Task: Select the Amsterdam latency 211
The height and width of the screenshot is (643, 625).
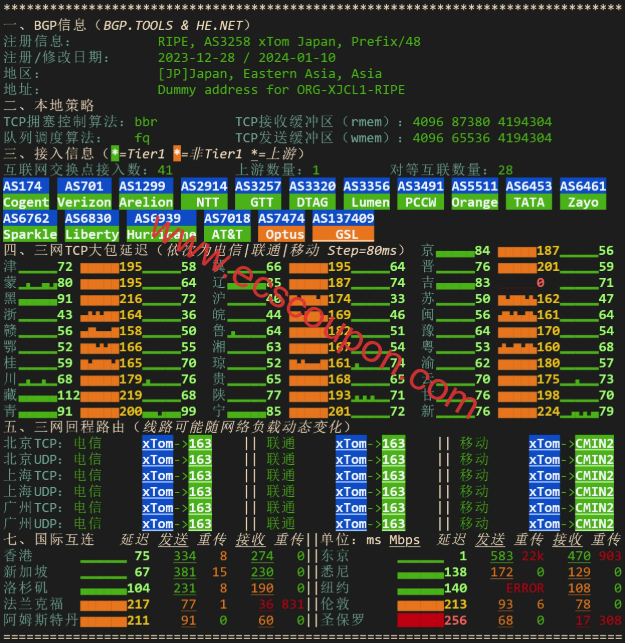Action: tap(138, 620)
